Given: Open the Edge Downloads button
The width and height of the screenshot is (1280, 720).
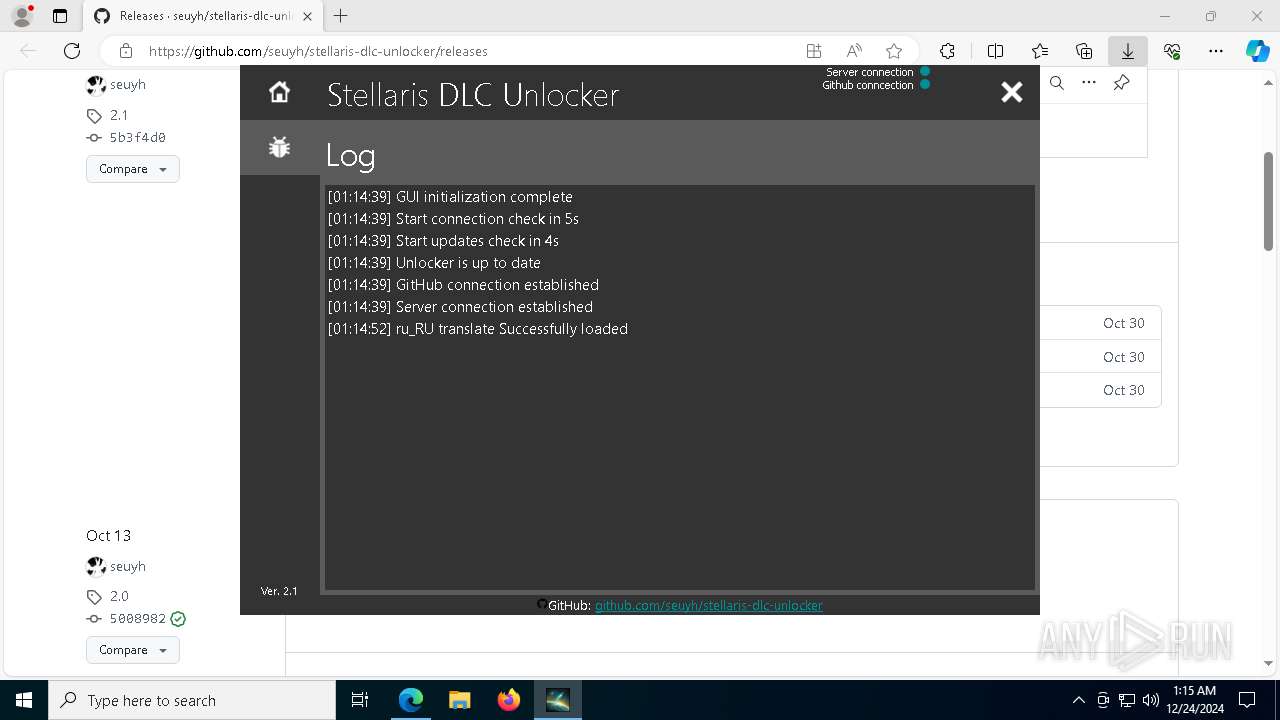Looking at the screenshot, I should [x=1127, y=51].
